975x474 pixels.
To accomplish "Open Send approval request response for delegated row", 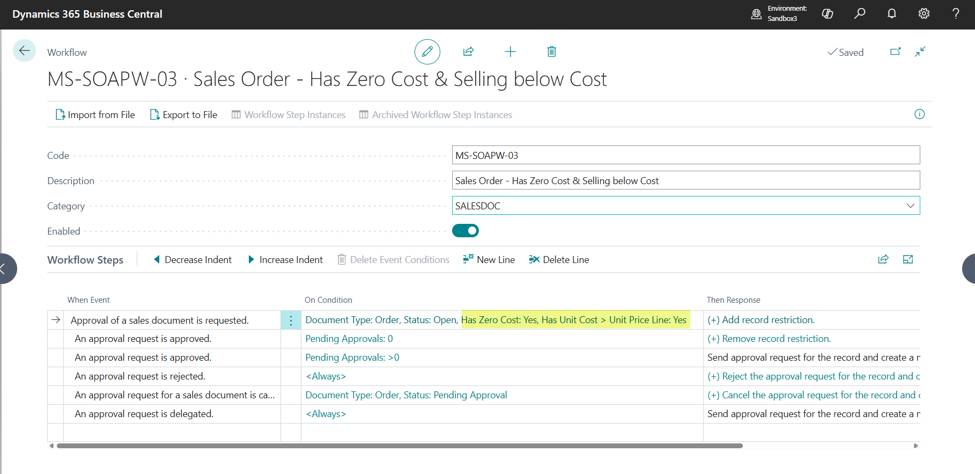I will tap(813, 414).
